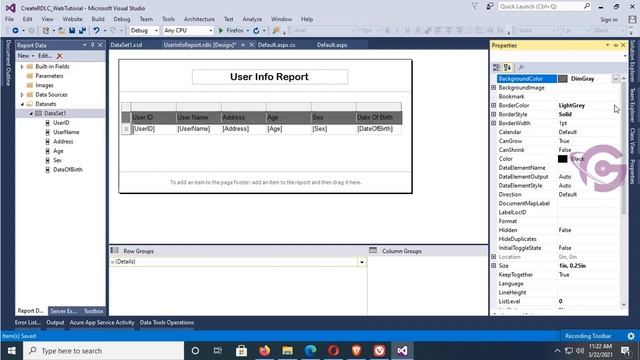
Task: Click the Undo arrow icon
Action: (96, 31)
